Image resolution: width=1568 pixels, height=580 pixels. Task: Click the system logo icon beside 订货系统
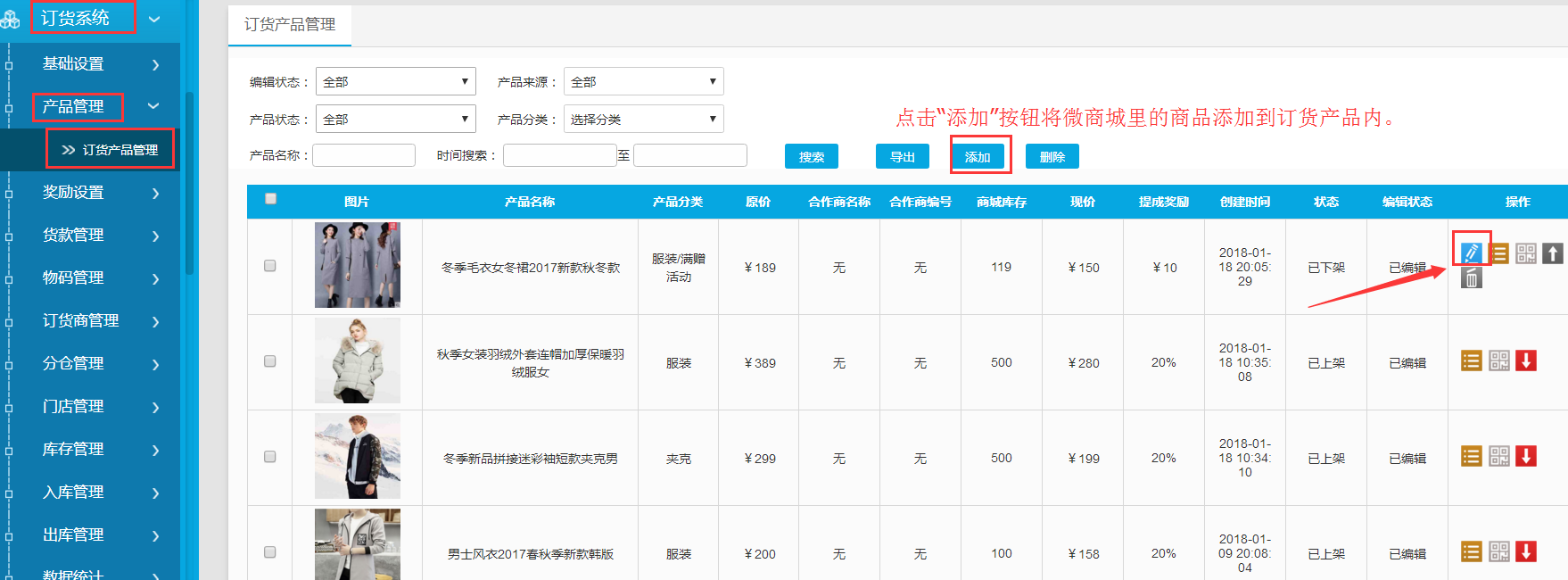tap(11, 19)
